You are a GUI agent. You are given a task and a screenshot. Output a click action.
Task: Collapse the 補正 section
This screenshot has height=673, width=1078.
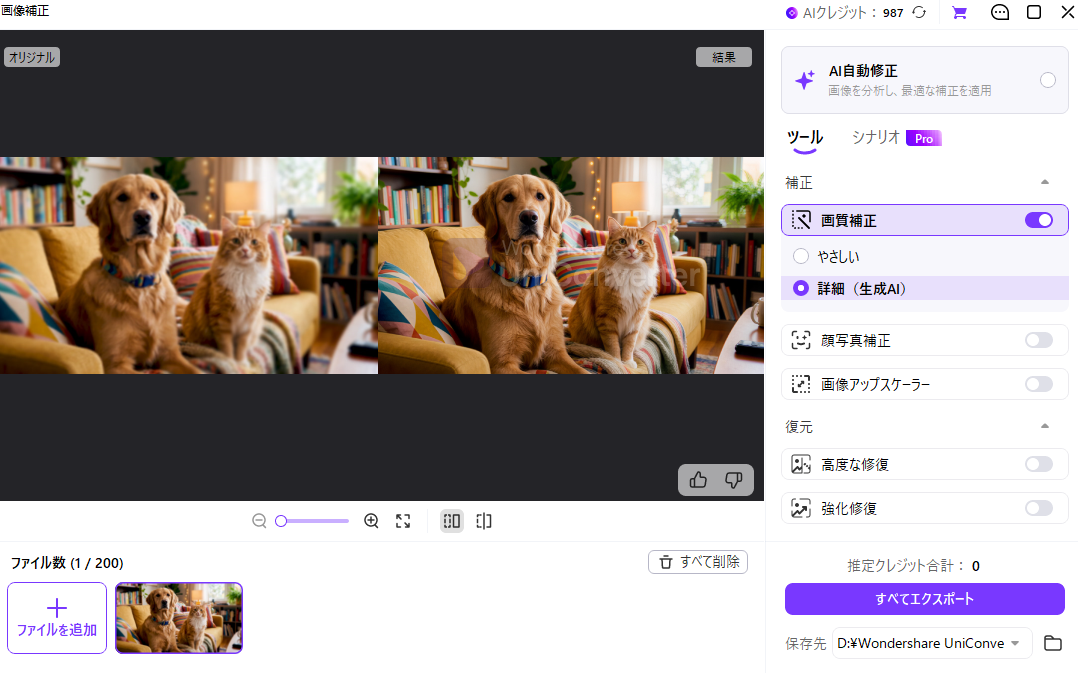click(x=1045, y=182)
